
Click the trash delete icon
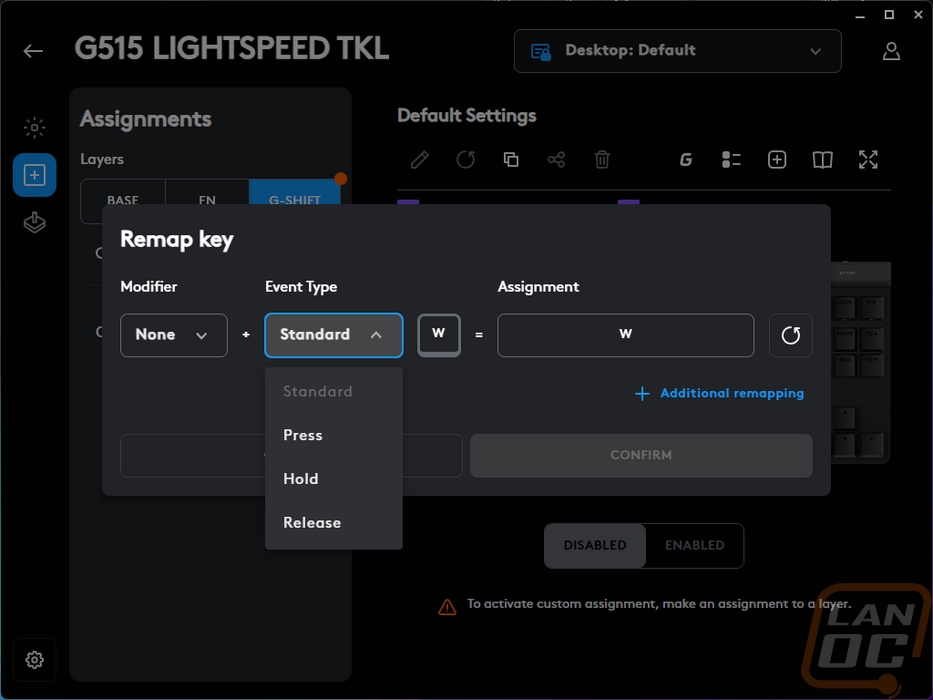tap(602, 160)
